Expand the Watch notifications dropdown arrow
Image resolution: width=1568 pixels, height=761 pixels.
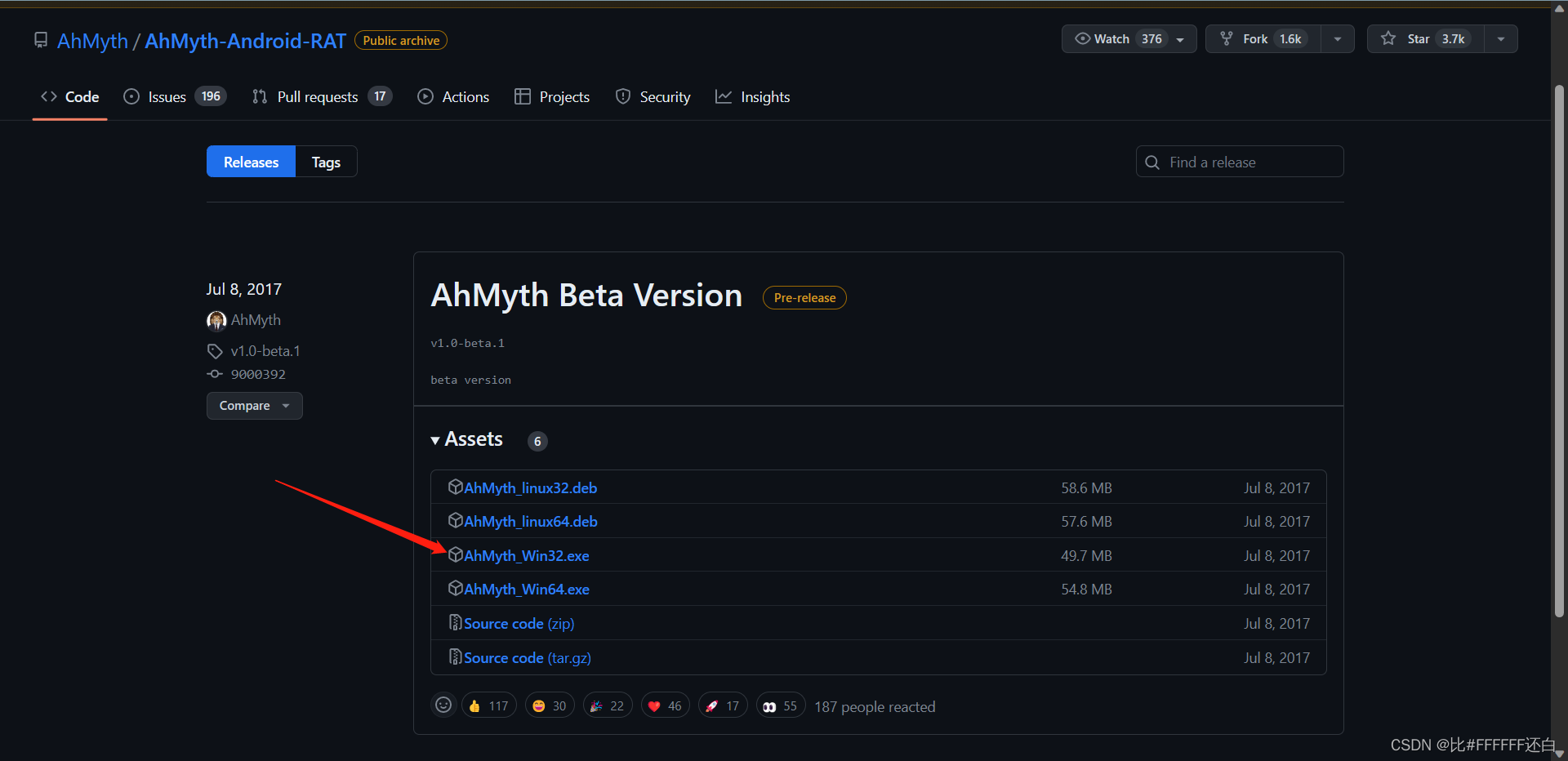tap(1181, 39)
